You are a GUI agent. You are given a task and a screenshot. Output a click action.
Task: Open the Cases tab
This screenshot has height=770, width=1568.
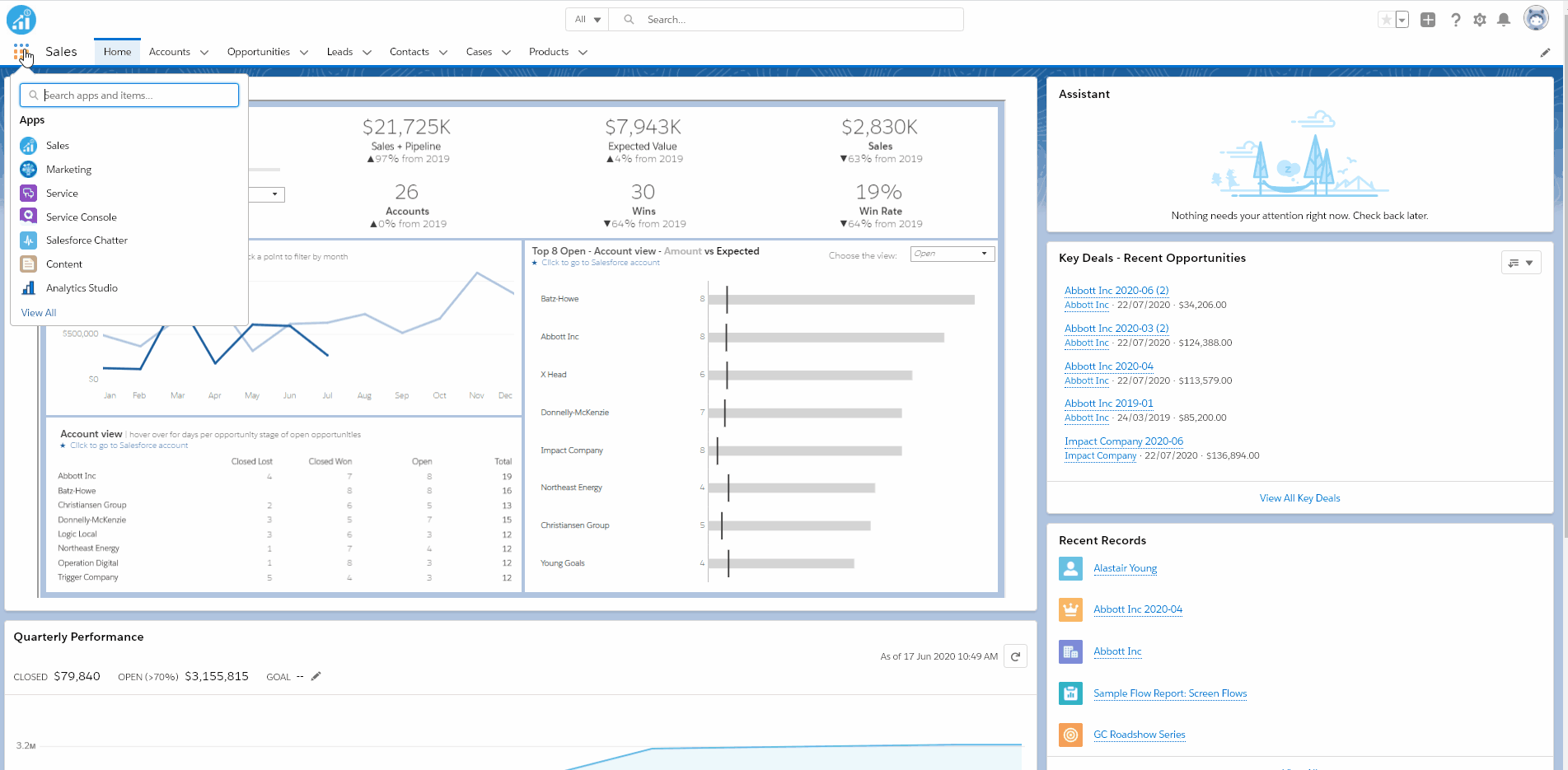tap(479, 52)
